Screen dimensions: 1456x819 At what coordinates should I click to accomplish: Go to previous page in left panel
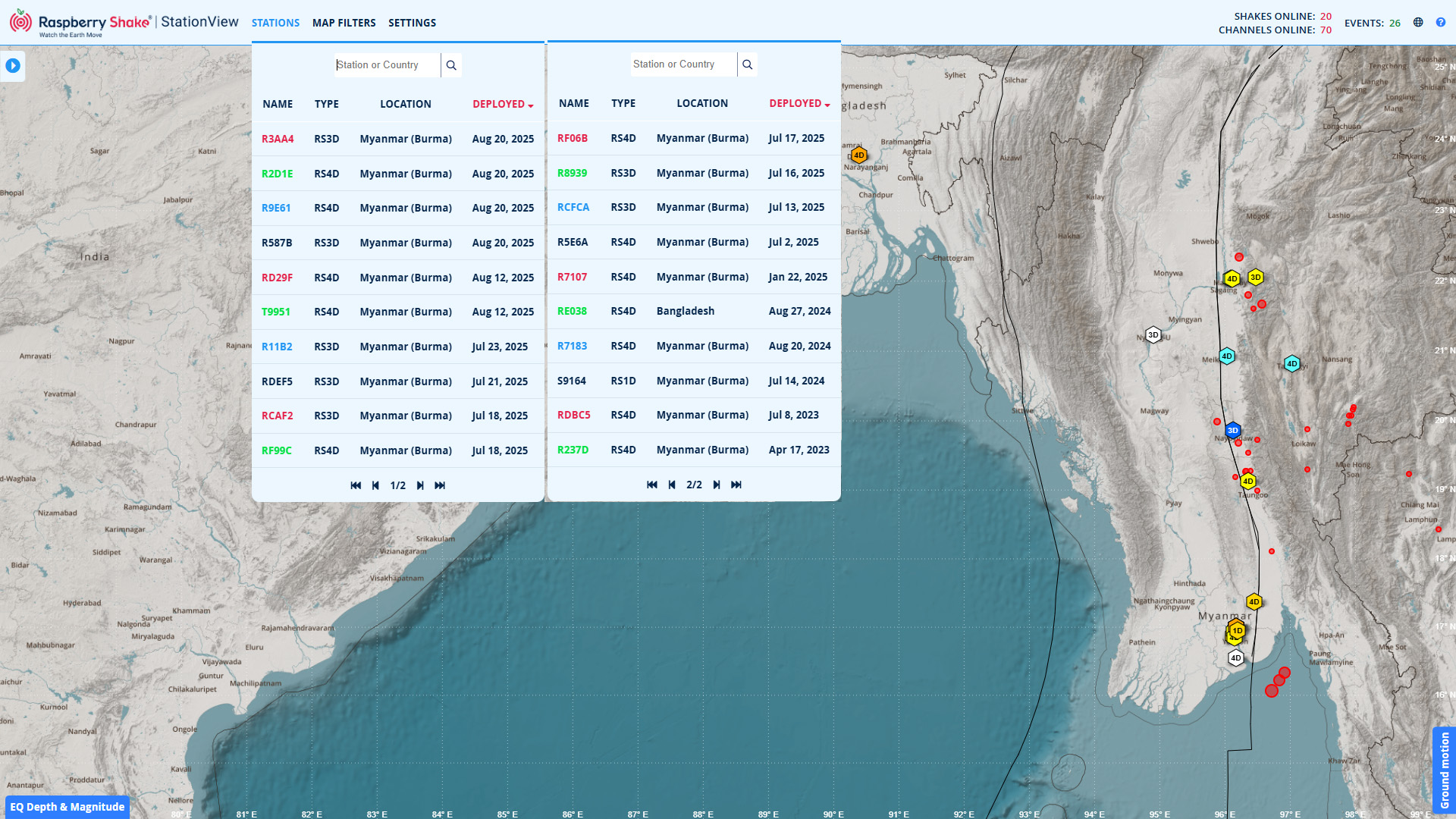click(375, 485)
